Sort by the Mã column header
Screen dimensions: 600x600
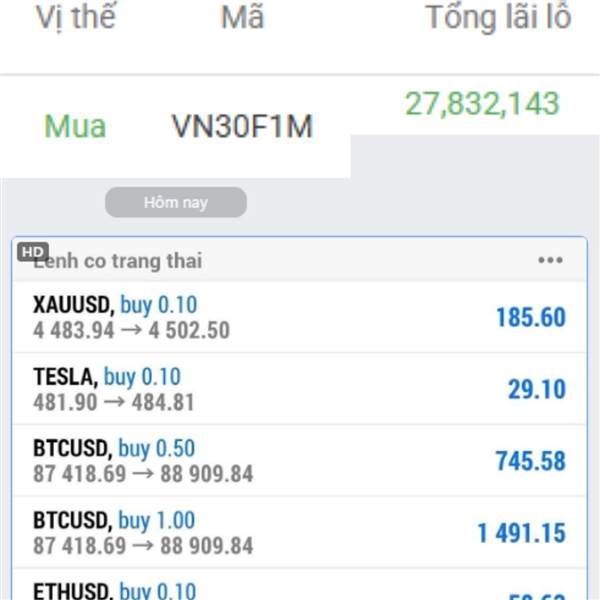click(242, 18)
